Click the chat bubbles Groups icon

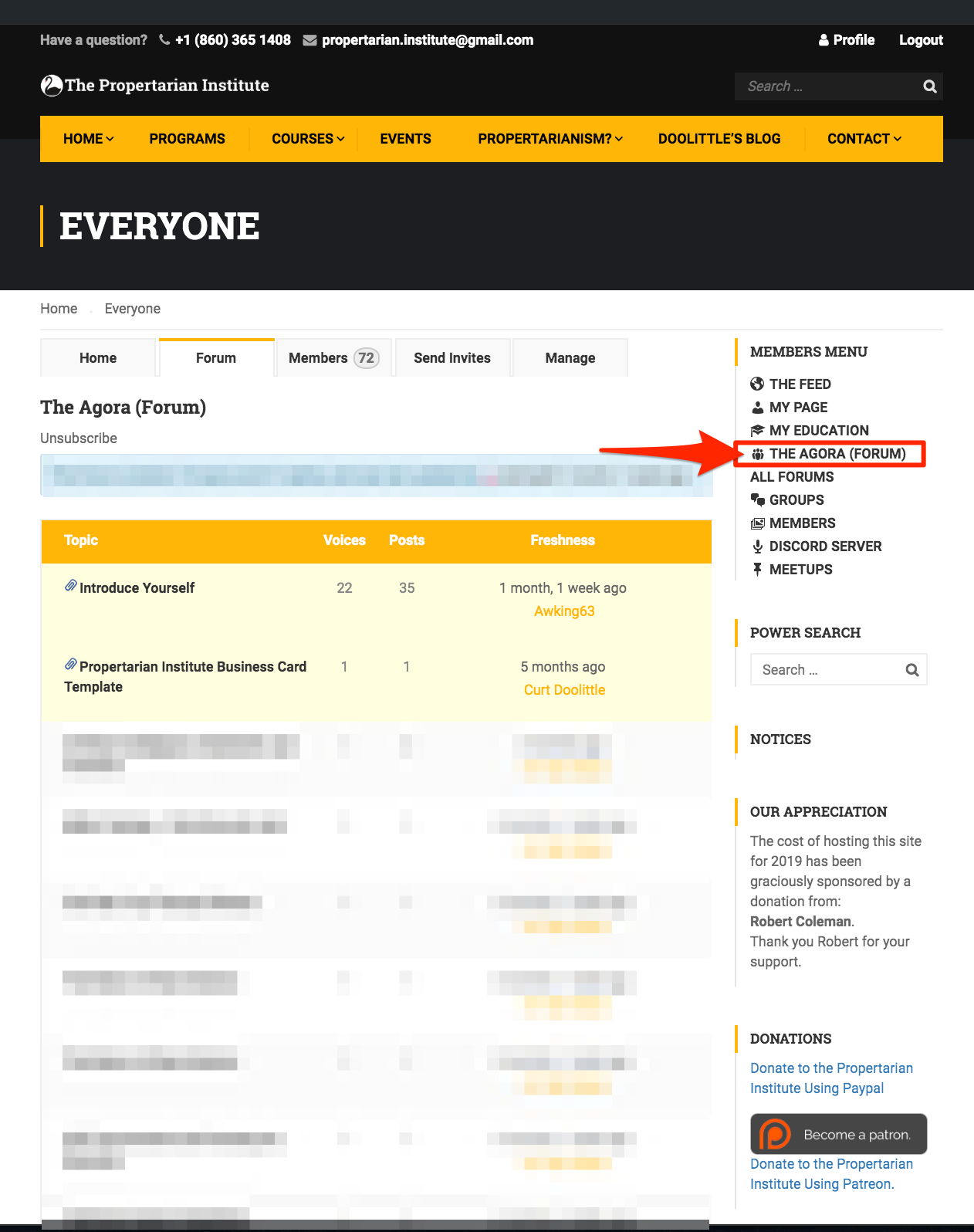pyautogui.click(x=757, y=499)
